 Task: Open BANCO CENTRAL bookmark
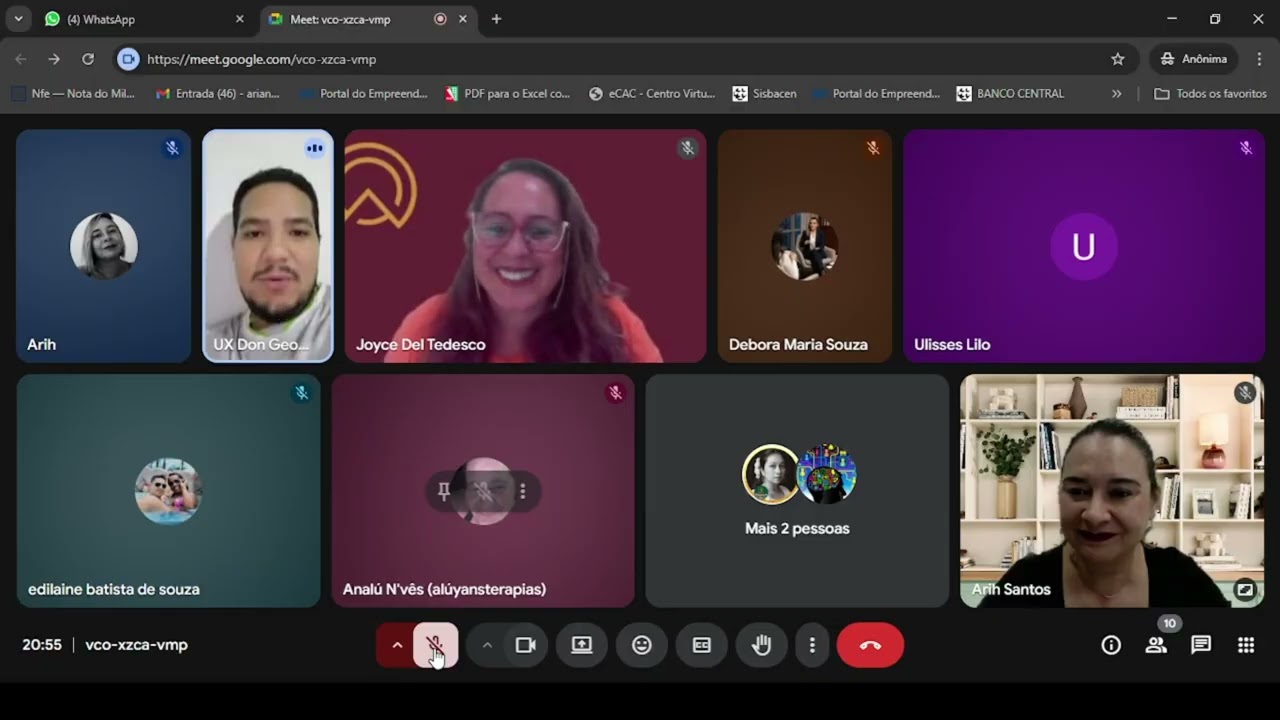tap(1010, 93)
